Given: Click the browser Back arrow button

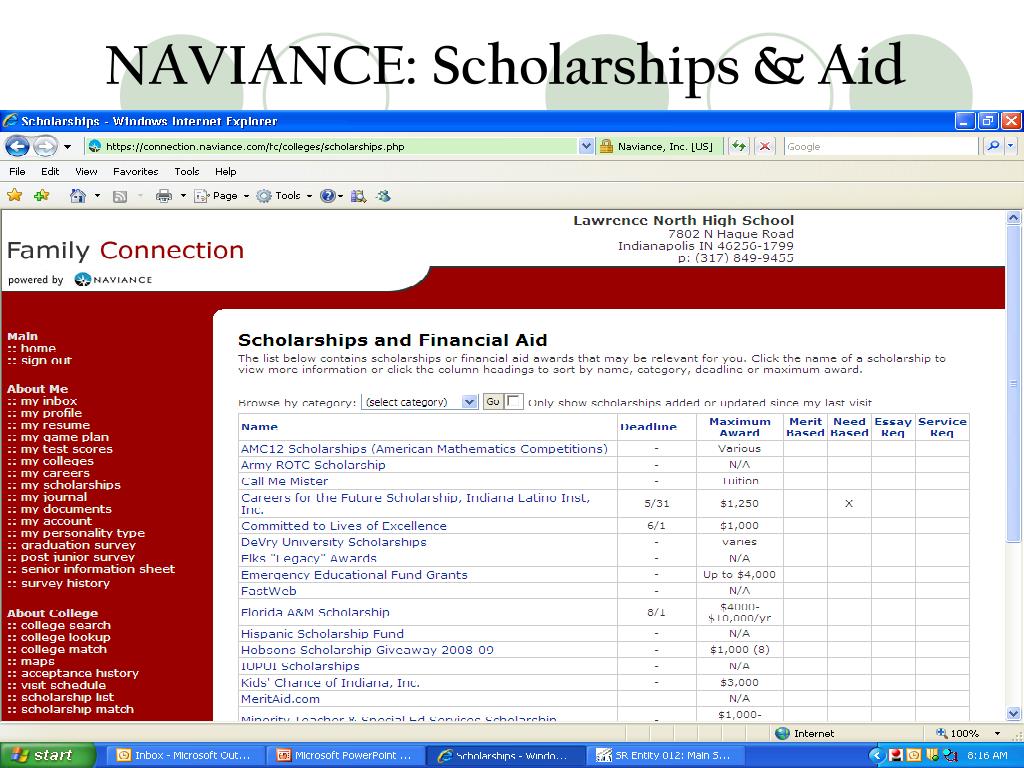Looking at the screenshot, I should click(18, 146).
